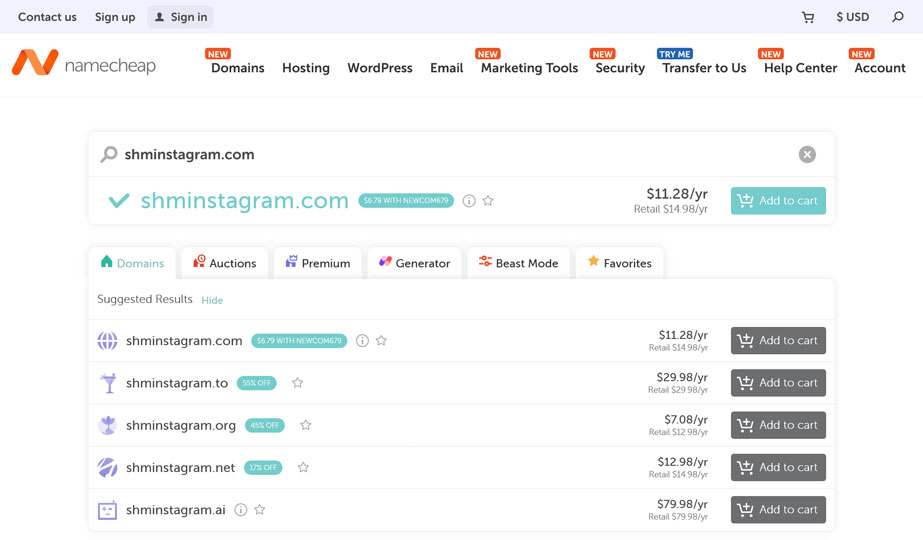This screenshot has height=540, width=923.
Task: Star shminstagram.com in the suggested results list
Action: coord(381,340)
